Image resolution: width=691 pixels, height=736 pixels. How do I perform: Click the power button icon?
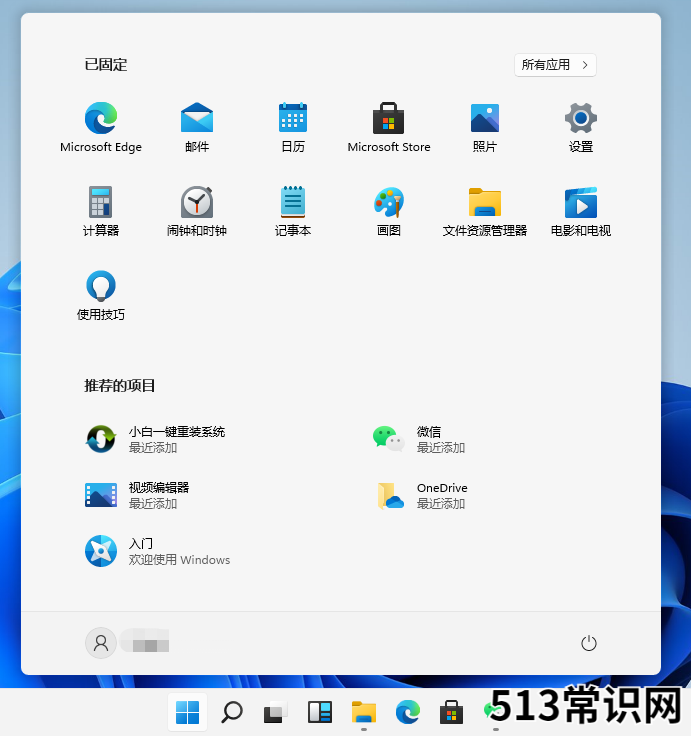tap(589, 643)
